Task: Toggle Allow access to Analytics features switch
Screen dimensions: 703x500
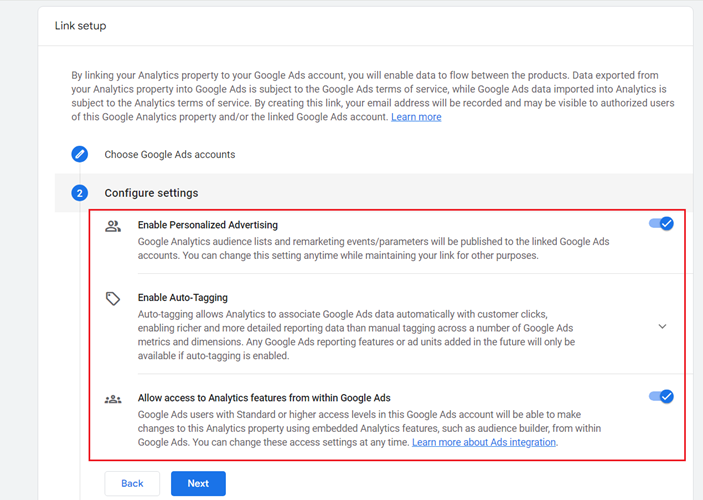Action: 661,396
